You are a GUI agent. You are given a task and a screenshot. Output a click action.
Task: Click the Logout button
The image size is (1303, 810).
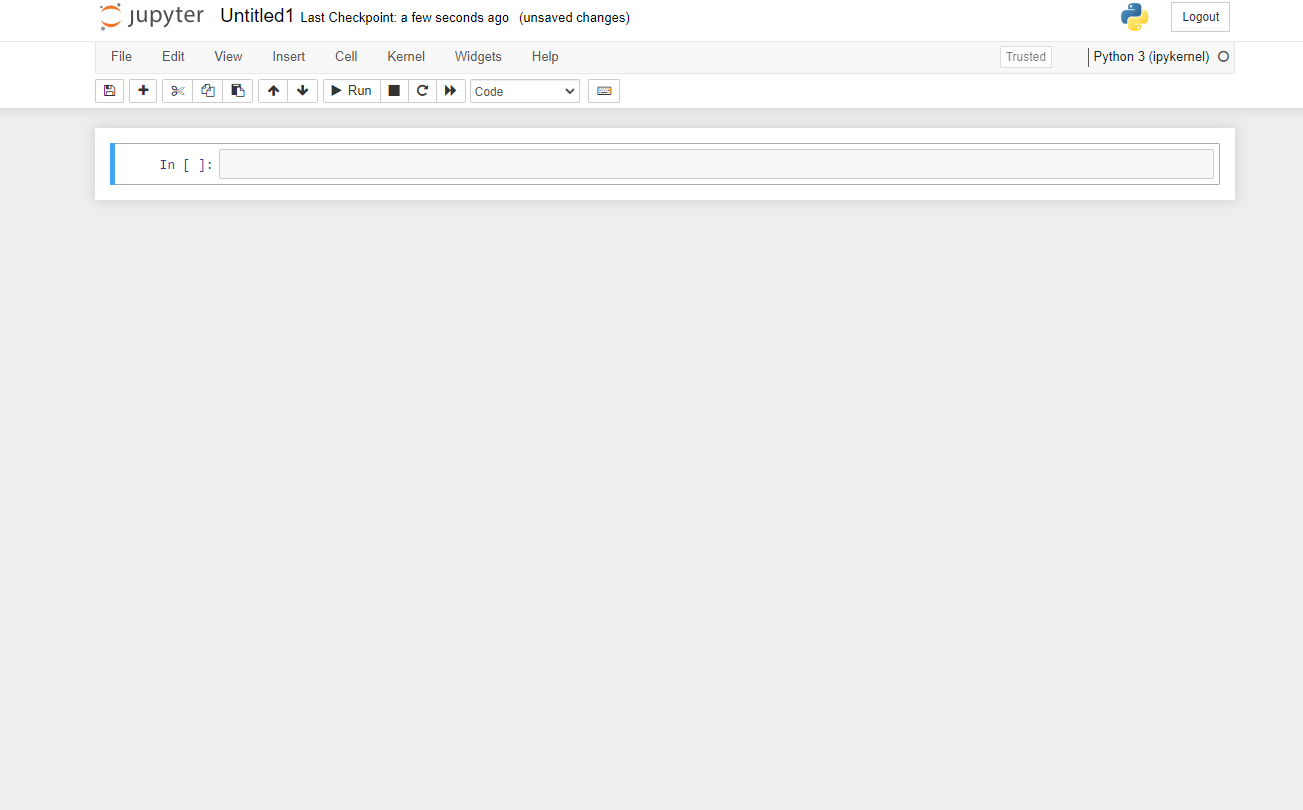coord(1199,16)
